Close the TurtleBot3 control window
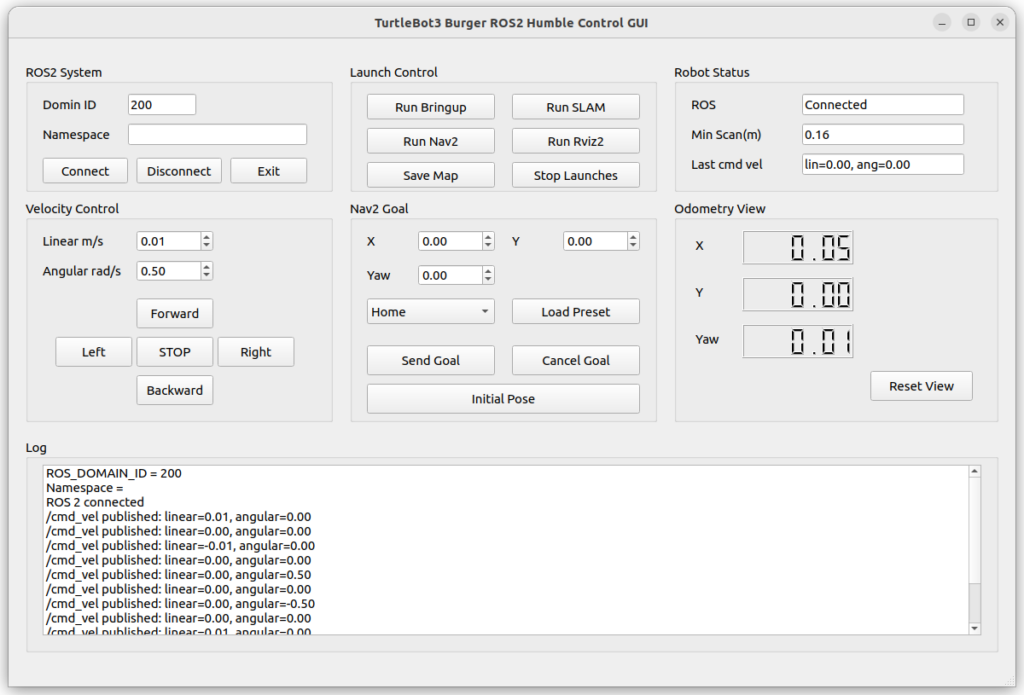 pyautogui.click(x=1000, y=23)
